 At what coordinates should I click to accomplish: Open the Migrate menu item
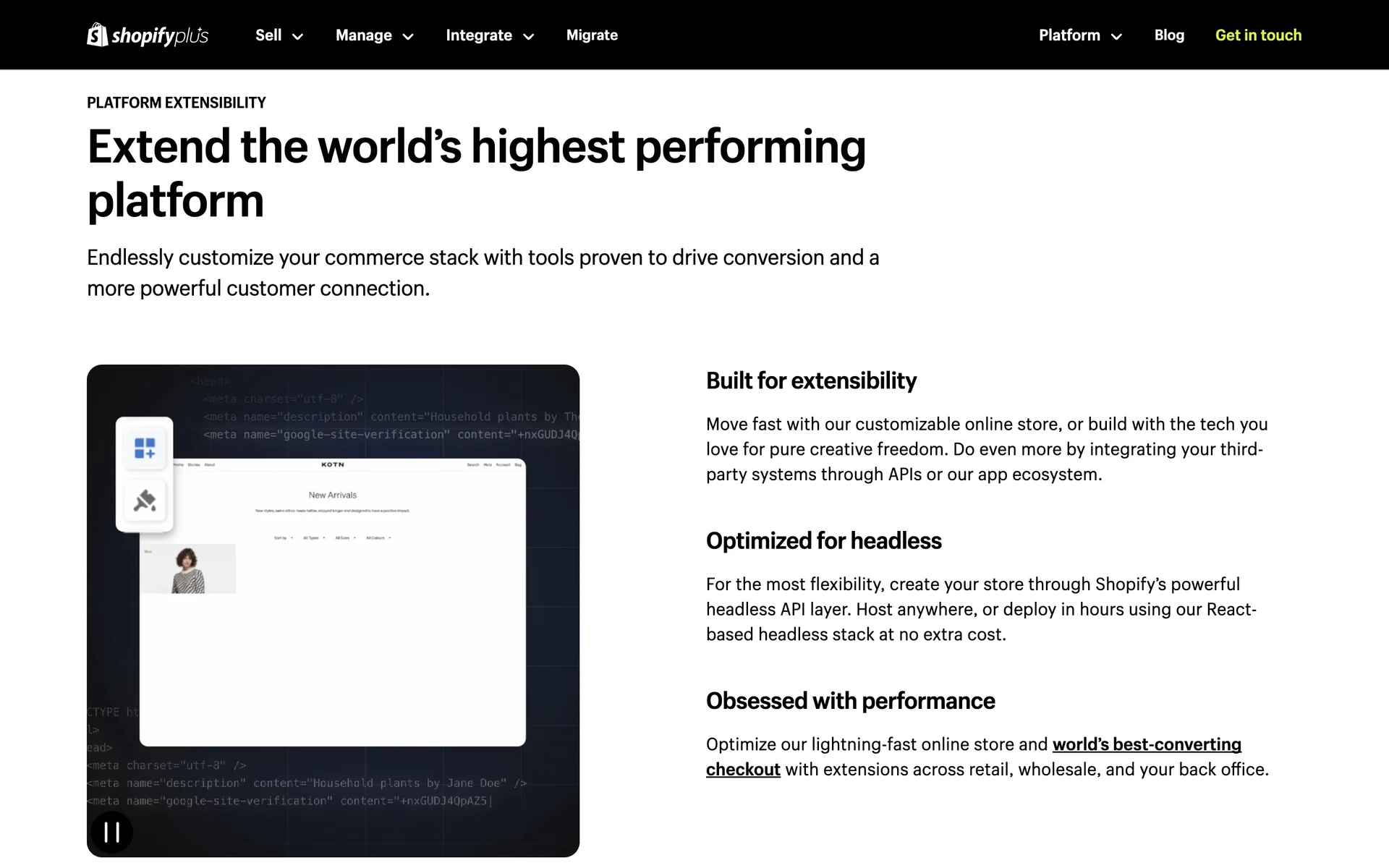click(x=592, y=35)
